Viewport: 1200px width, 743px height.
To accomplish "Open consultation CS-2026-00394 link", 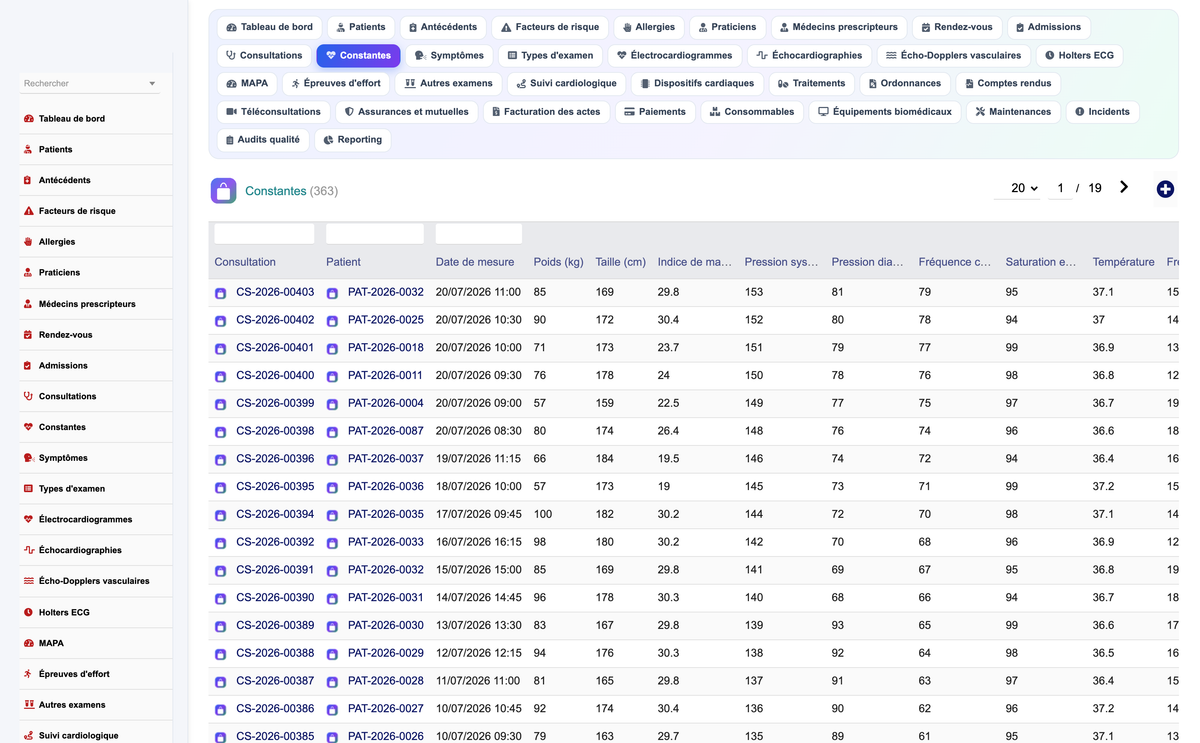I will click(275, 514).
